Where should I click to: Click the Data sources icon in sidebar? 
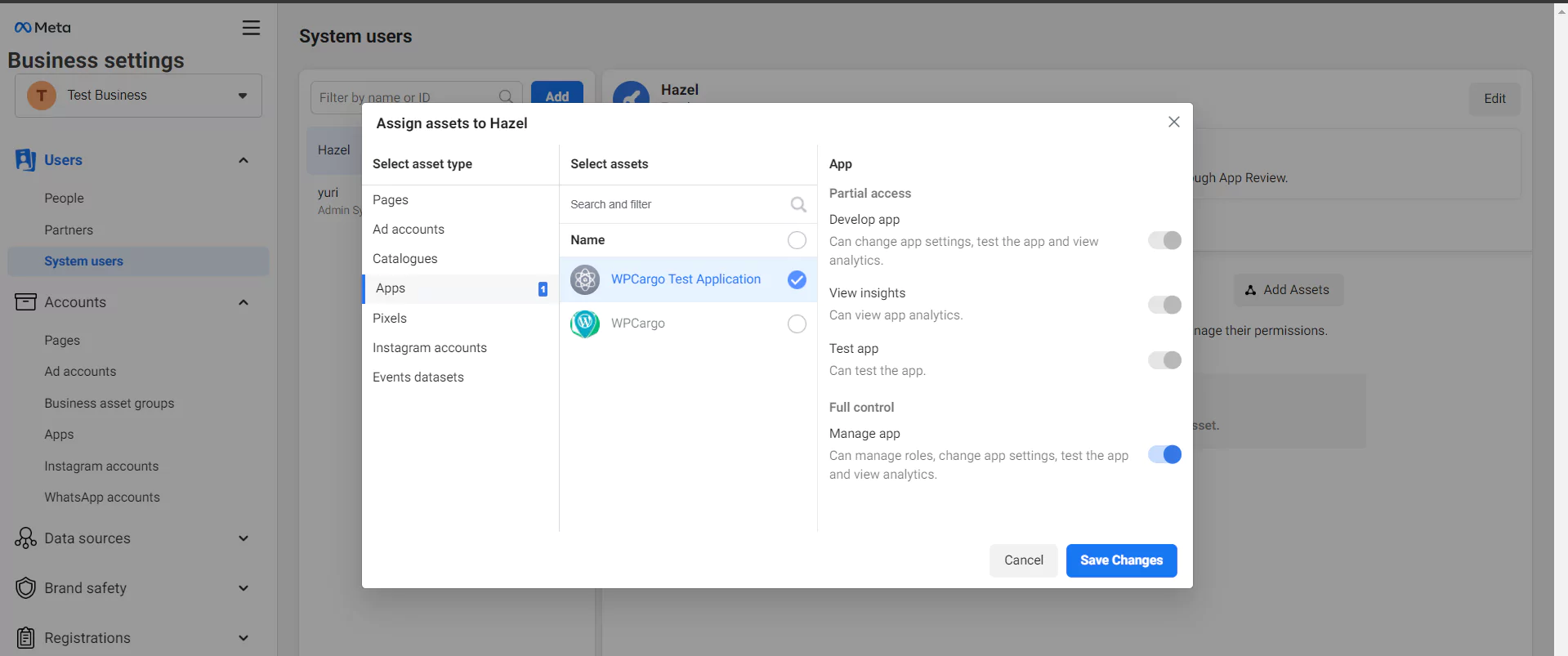(x=25, y=538)
